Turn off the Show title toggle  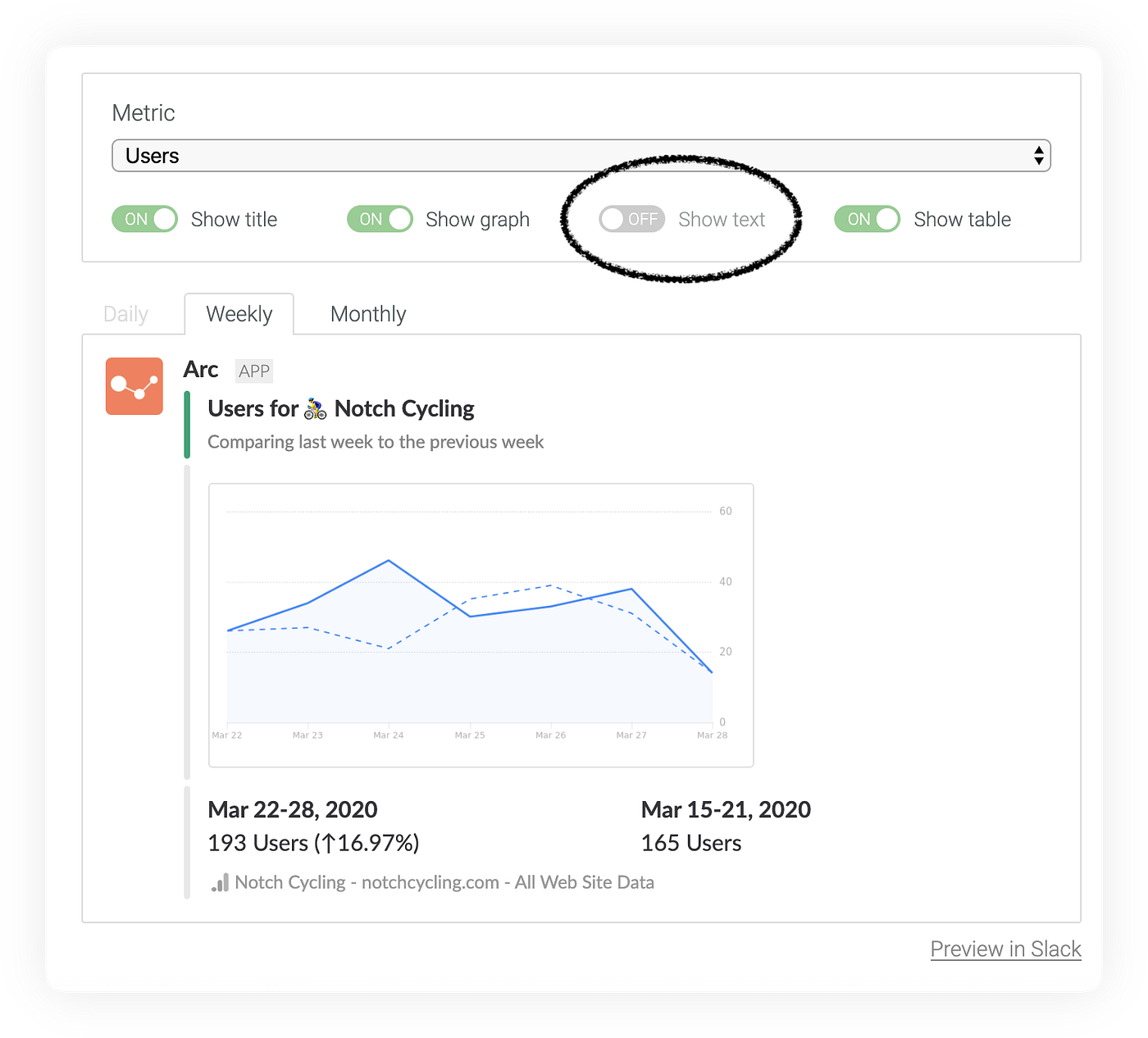[x=144, y=219]
